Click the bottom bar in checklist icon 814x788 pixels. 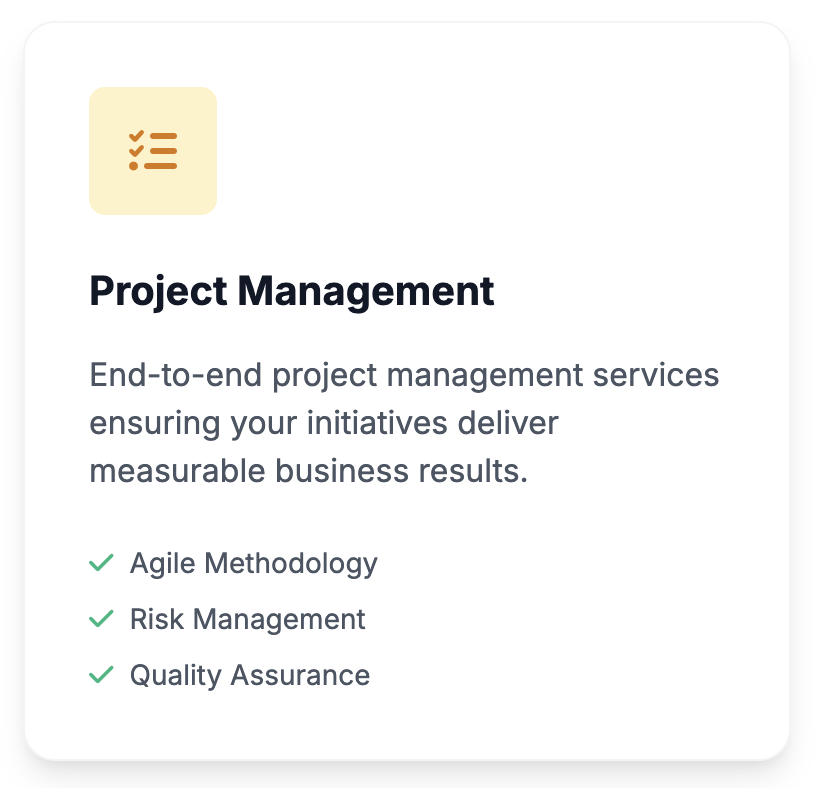(161, 166)
